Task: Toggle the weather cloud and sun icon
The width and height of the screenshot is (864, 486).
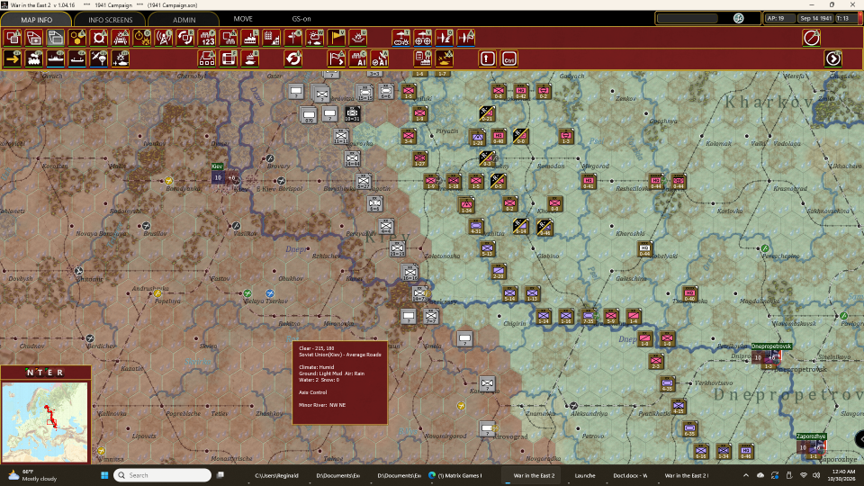Action: 315,38
